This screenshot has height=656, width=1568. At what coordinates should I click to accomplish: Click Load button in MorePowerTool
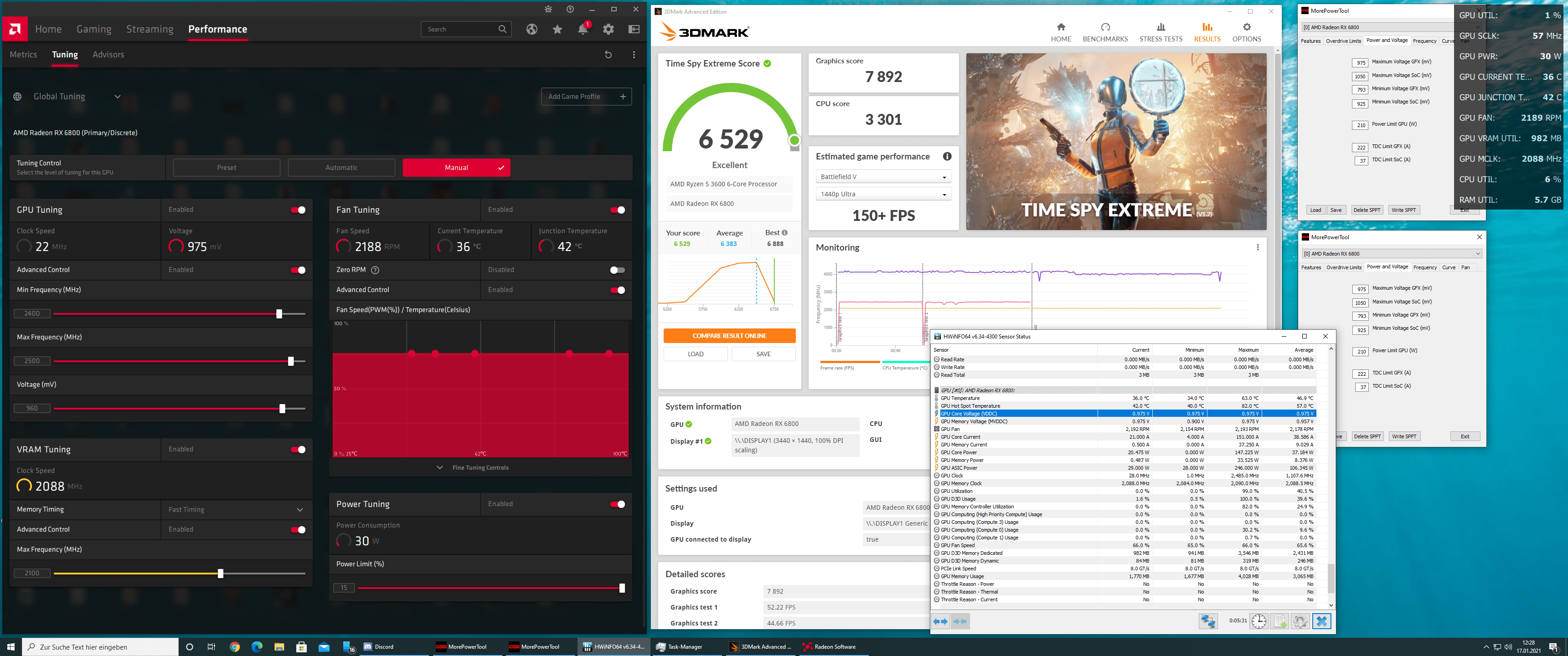[1315, 210]
